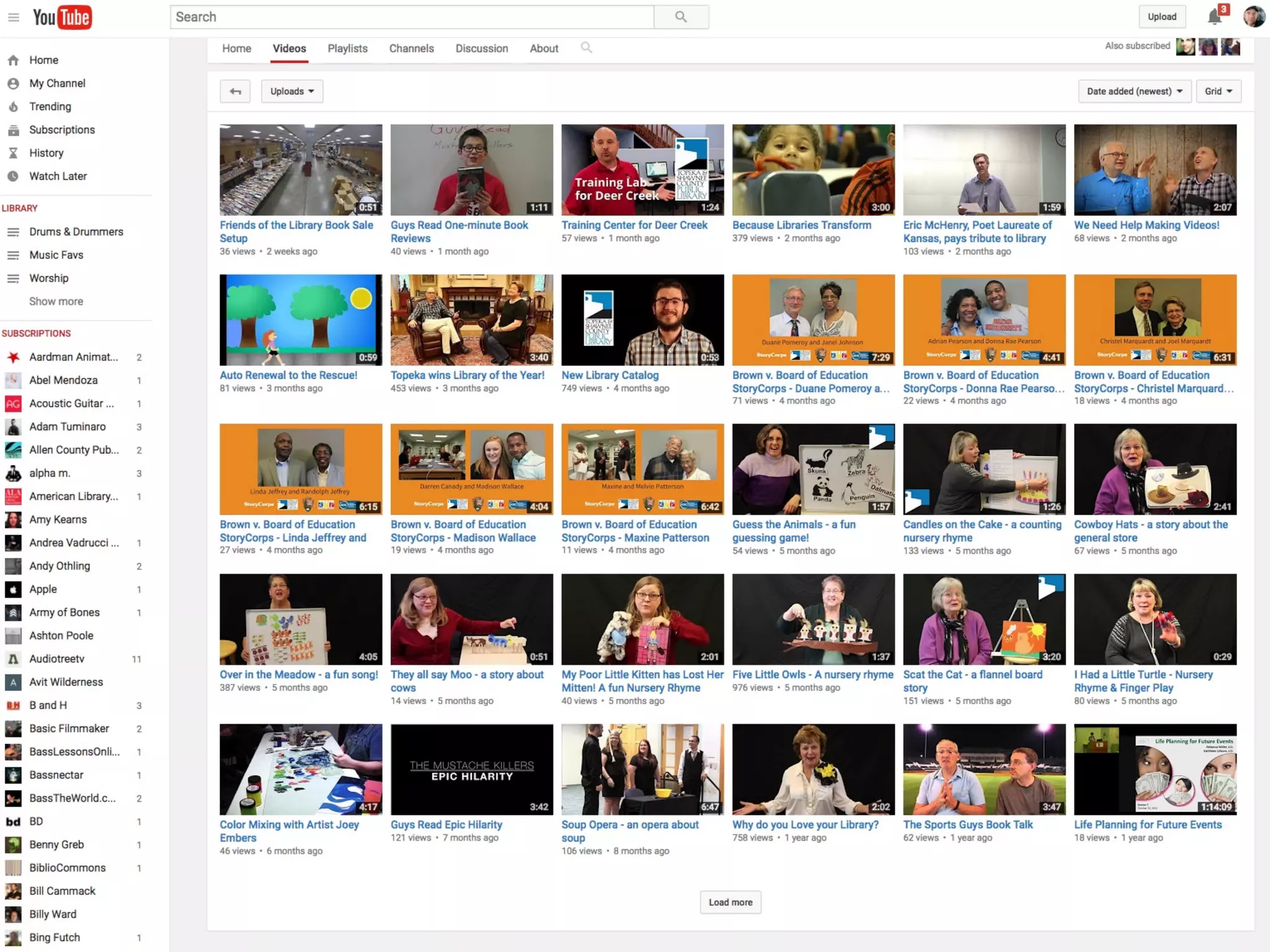Show more library playlists

coord(56,301)
